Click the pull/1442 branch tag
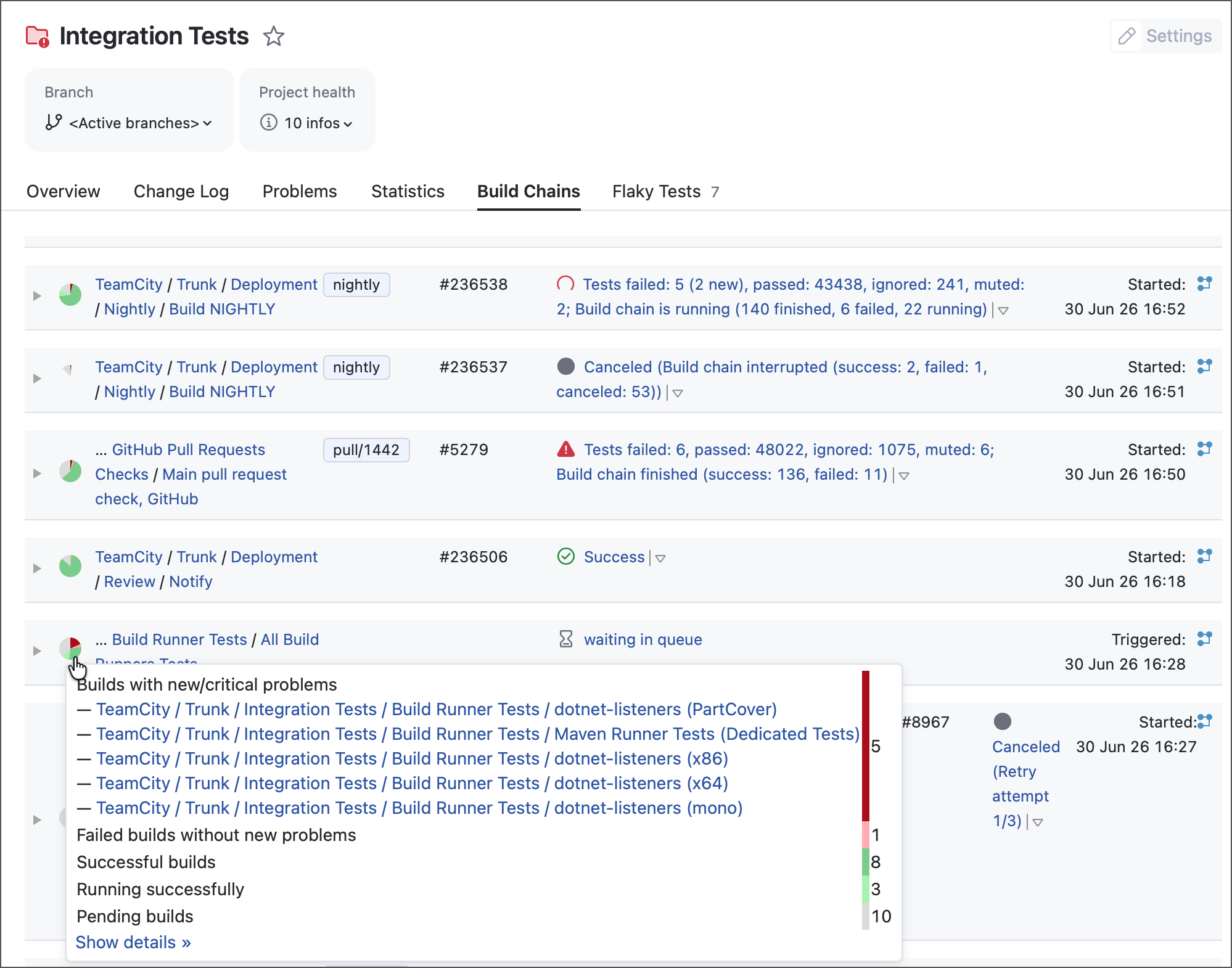 [366, 450]
